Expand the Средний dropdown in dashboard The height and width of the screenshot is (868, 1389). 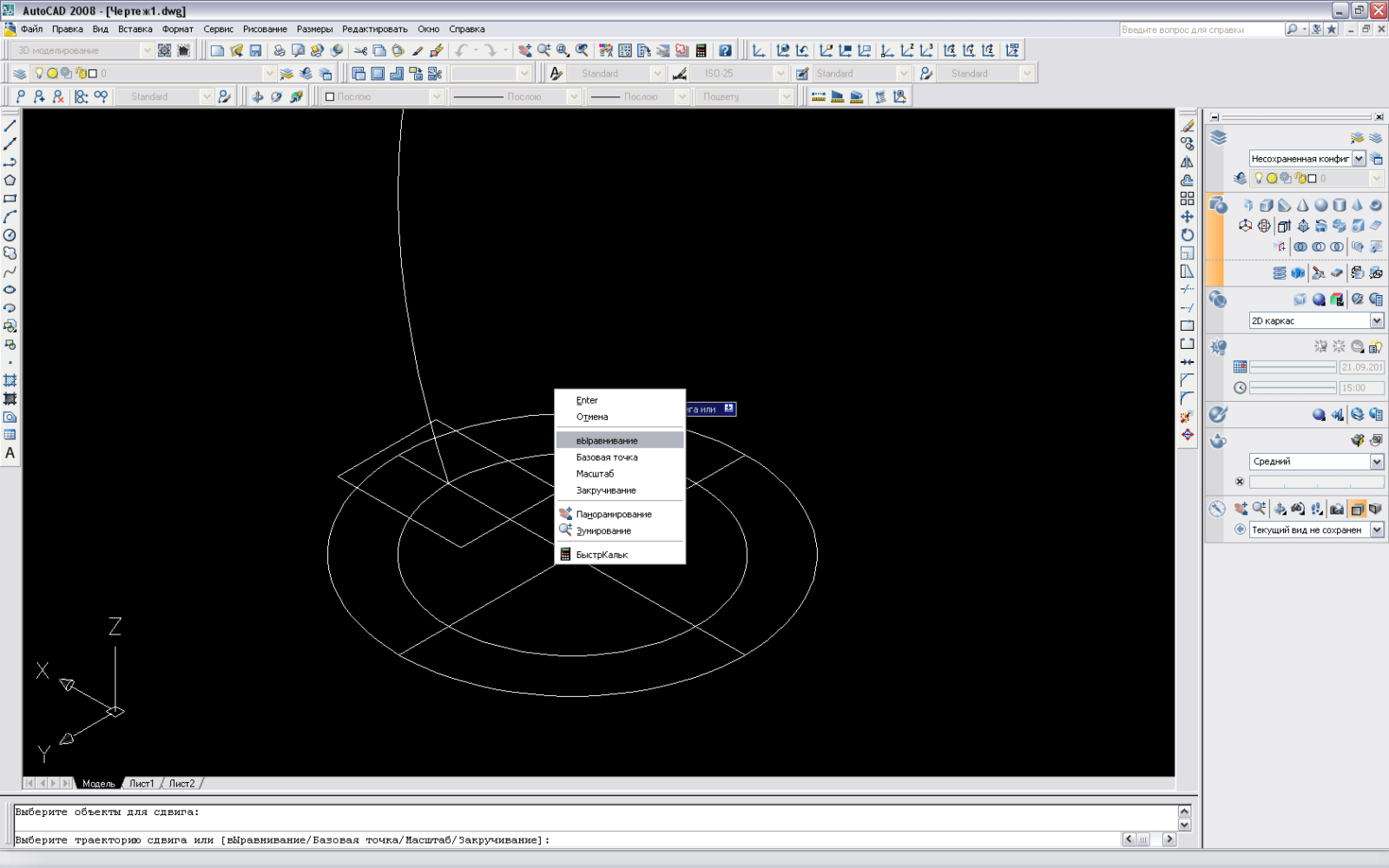pyautogui.click(x=1376, y=462)
